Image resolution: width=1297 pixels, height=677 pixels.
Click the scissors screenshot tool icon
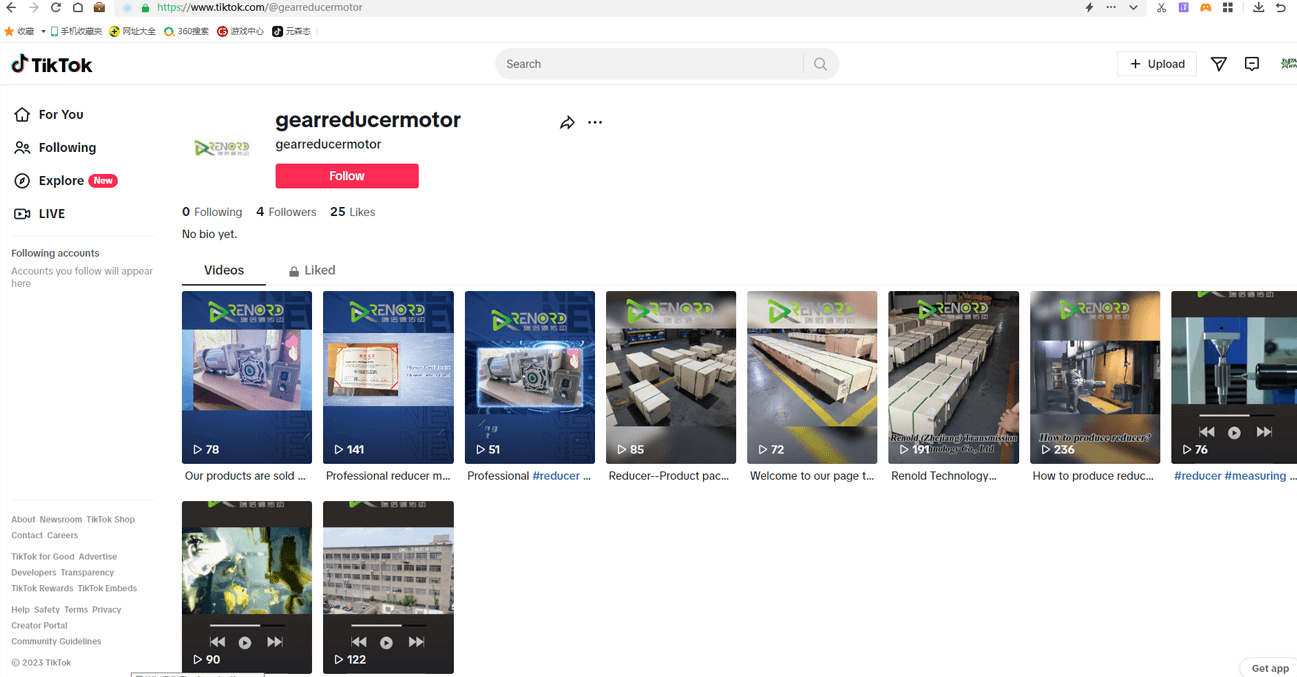point(1161,7)
